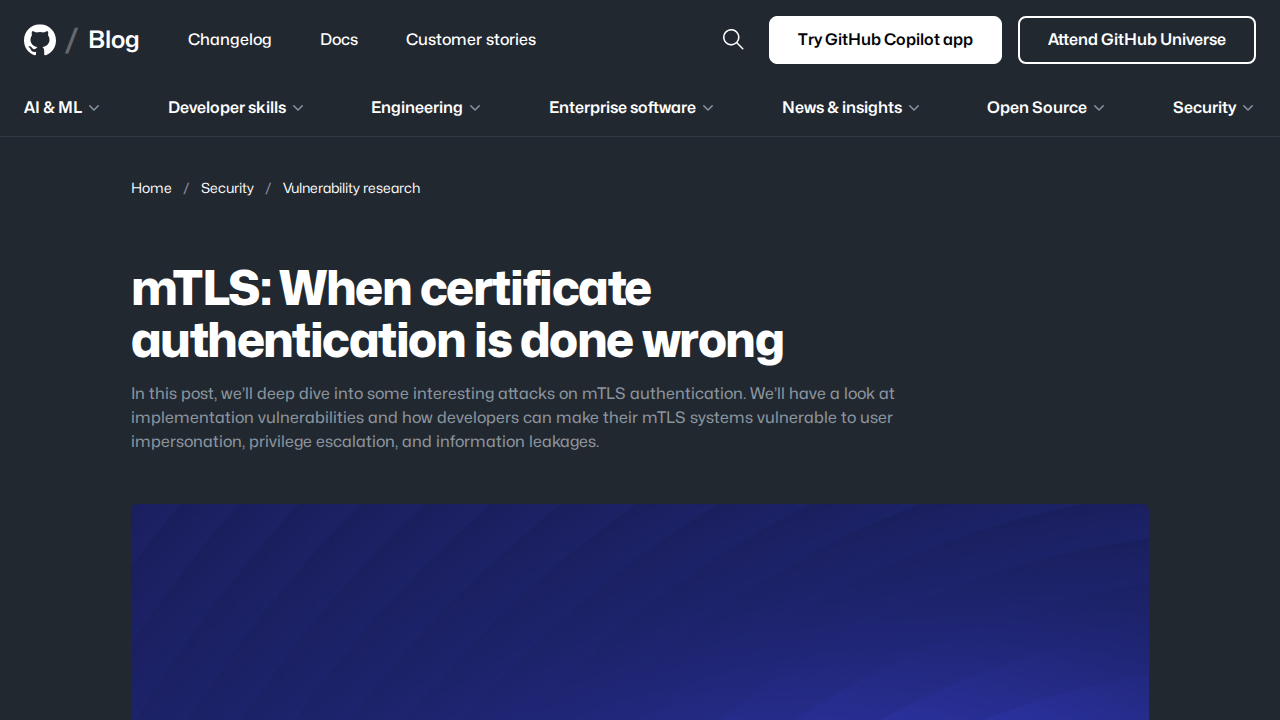The height and width of the screenshot is (720, 1280).
Task: Visit Customer stories page
Action: click(x=471, y=39)
